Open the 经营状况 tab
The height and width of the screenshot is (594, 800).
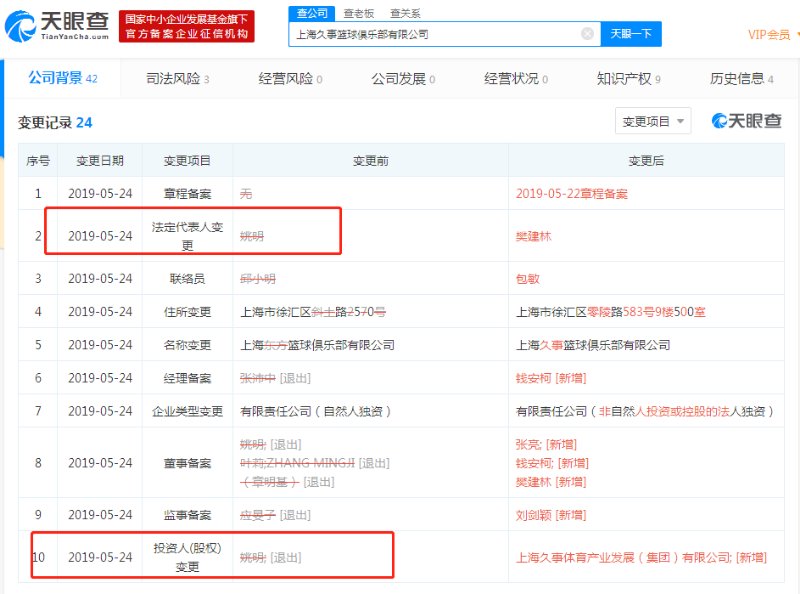point(516,79)
